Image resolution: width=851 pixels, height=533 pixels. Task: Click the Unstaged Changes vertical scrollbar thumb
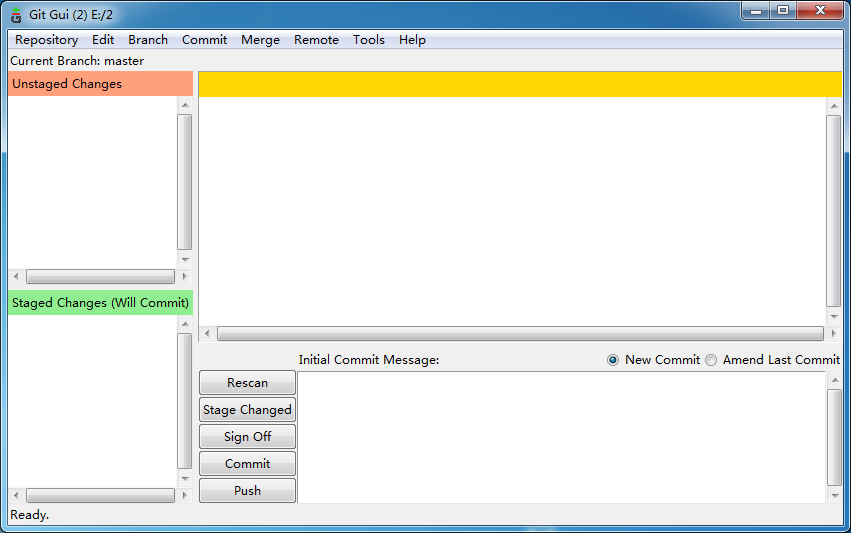185,182
